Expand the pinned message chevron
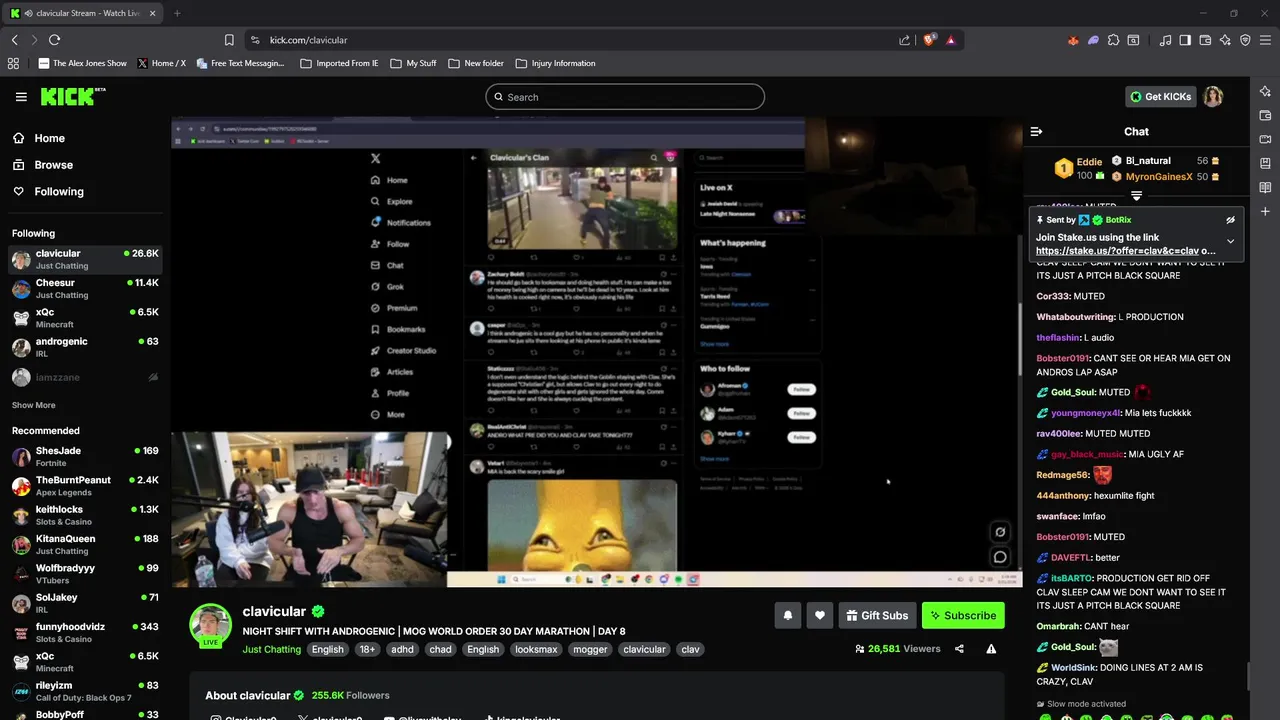Image resolution: width=1280 pixels, height=720 pixels. pos(1230,241)
